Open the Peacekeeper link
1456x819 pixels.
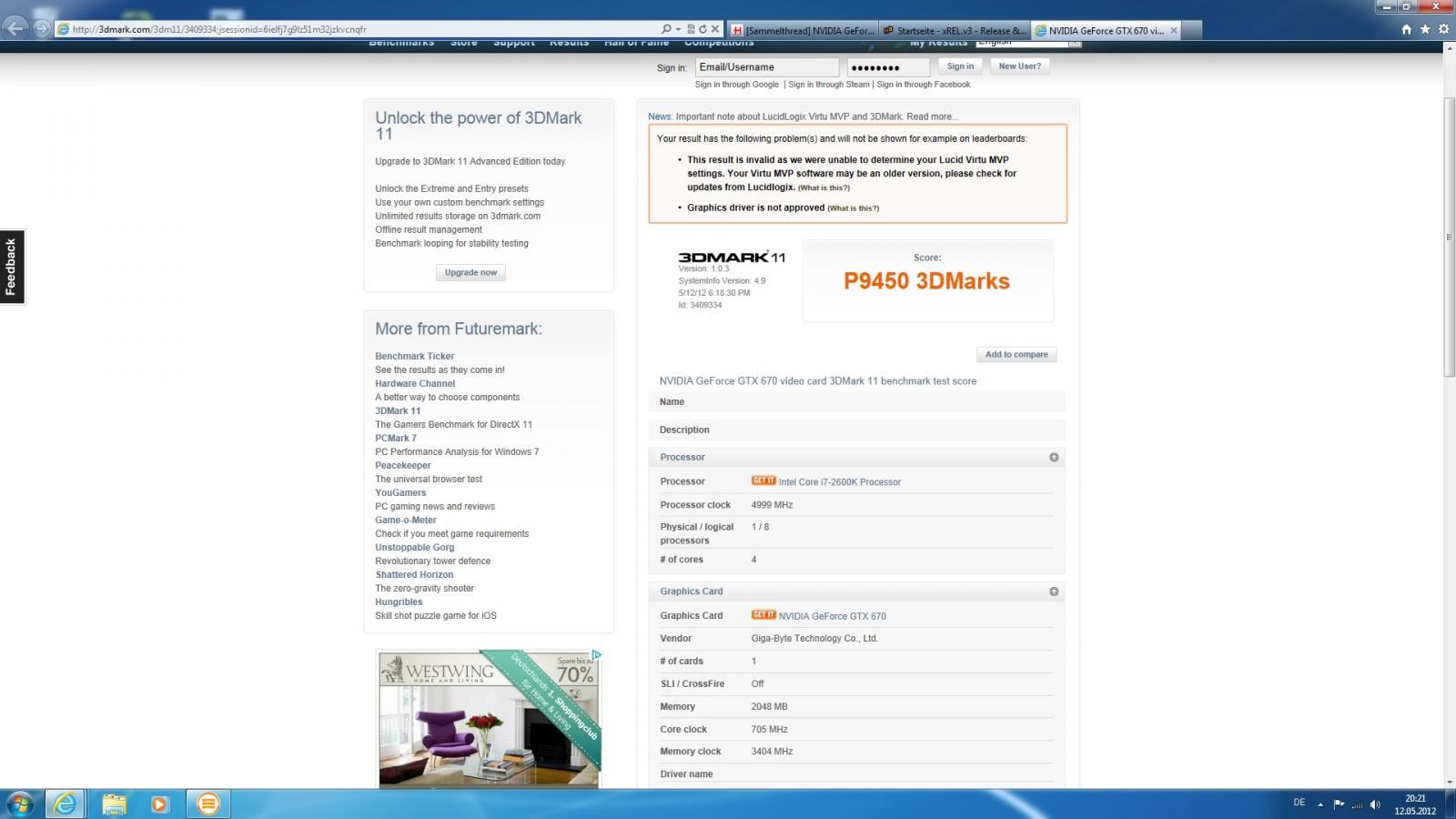point(403,465)
